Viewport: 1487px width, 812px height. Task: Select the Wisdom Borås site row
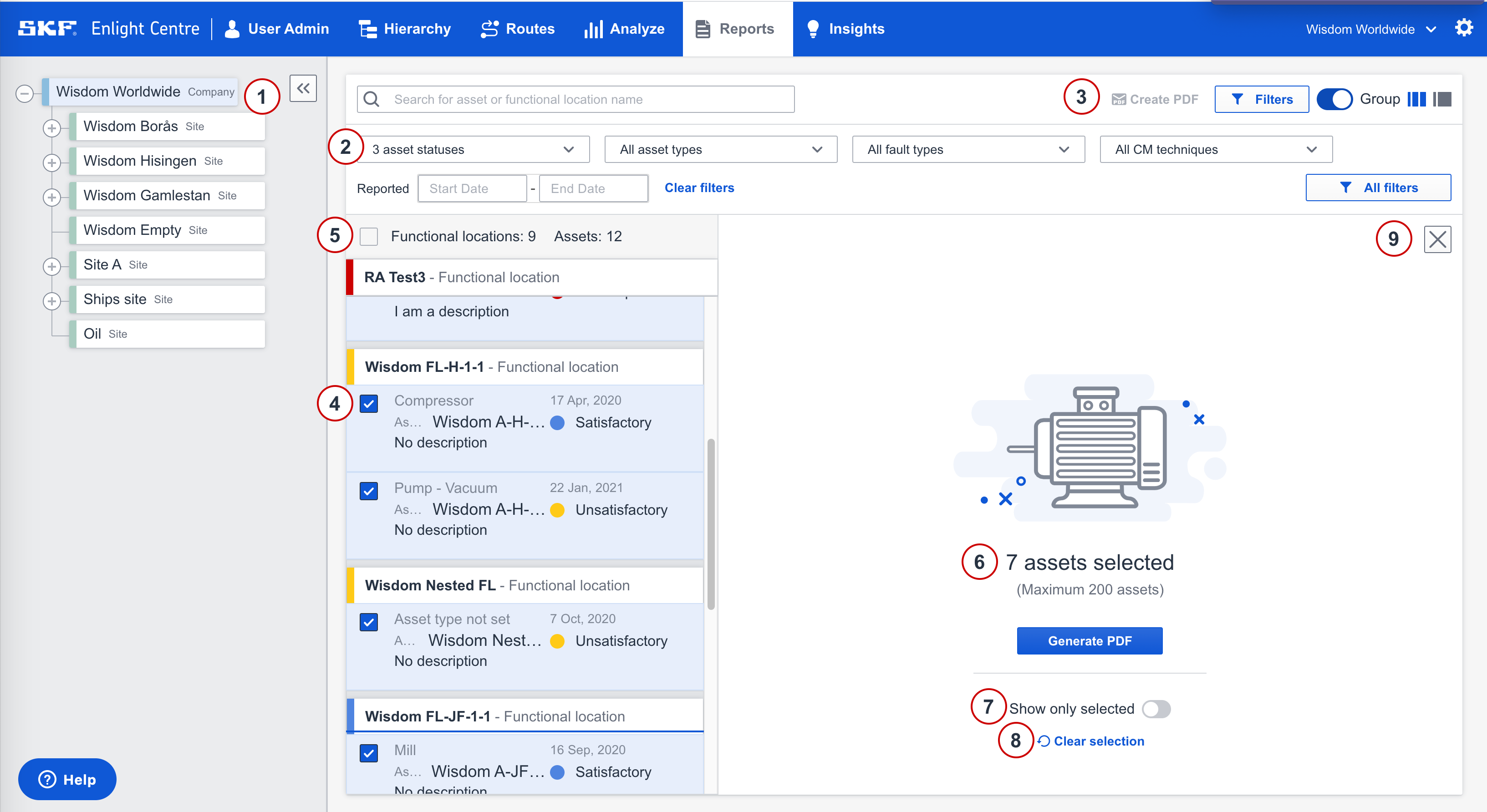click(x=167, y=127)
